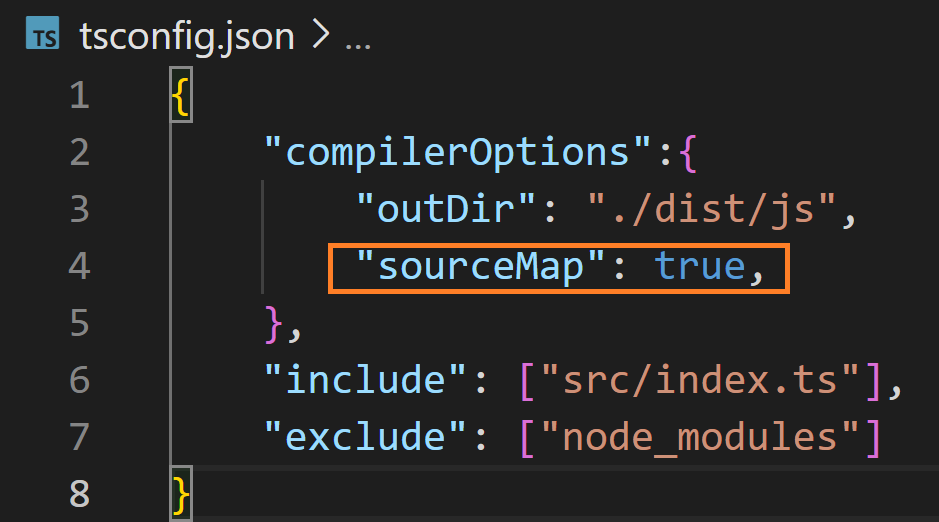Click line number 8 in gutter
Image resolution: width=939 pixels, height=522 pixels.
click(x=80, y=494)
